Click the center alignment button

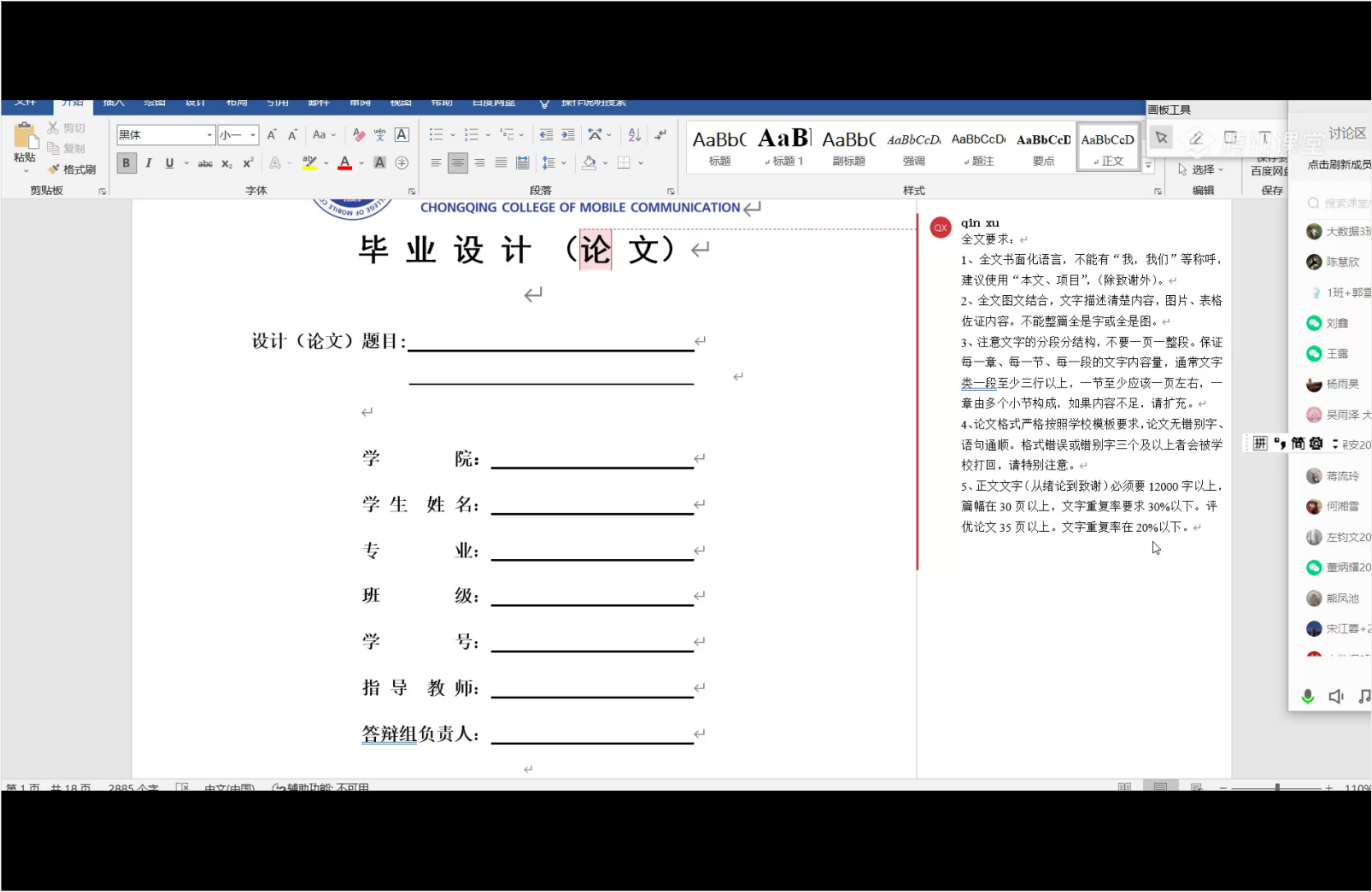[458, 163]
